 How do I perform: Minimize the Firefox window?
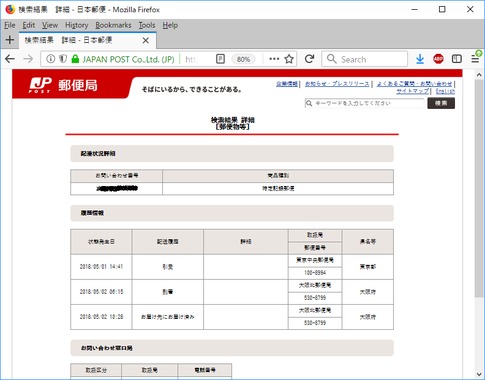coord(415,9)
